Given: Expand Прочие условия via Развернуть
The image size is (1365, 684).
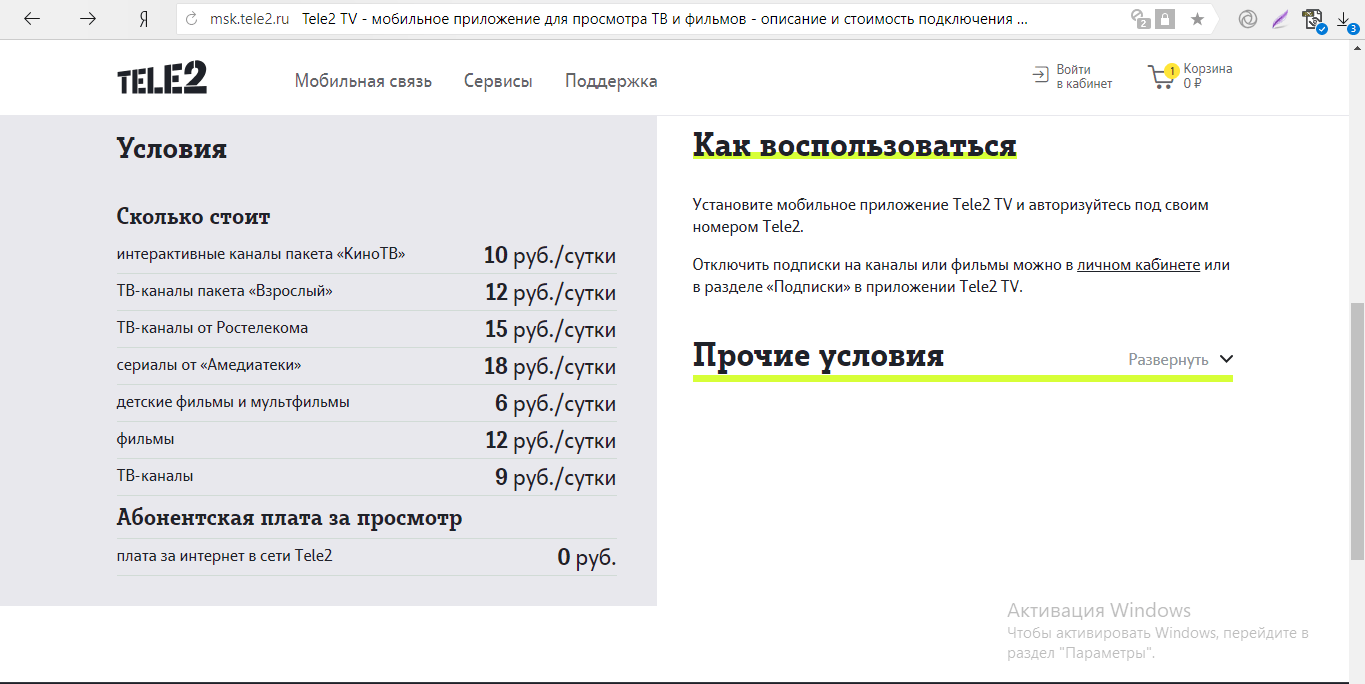Looking at the screenshot, I should pos(1168,360).
